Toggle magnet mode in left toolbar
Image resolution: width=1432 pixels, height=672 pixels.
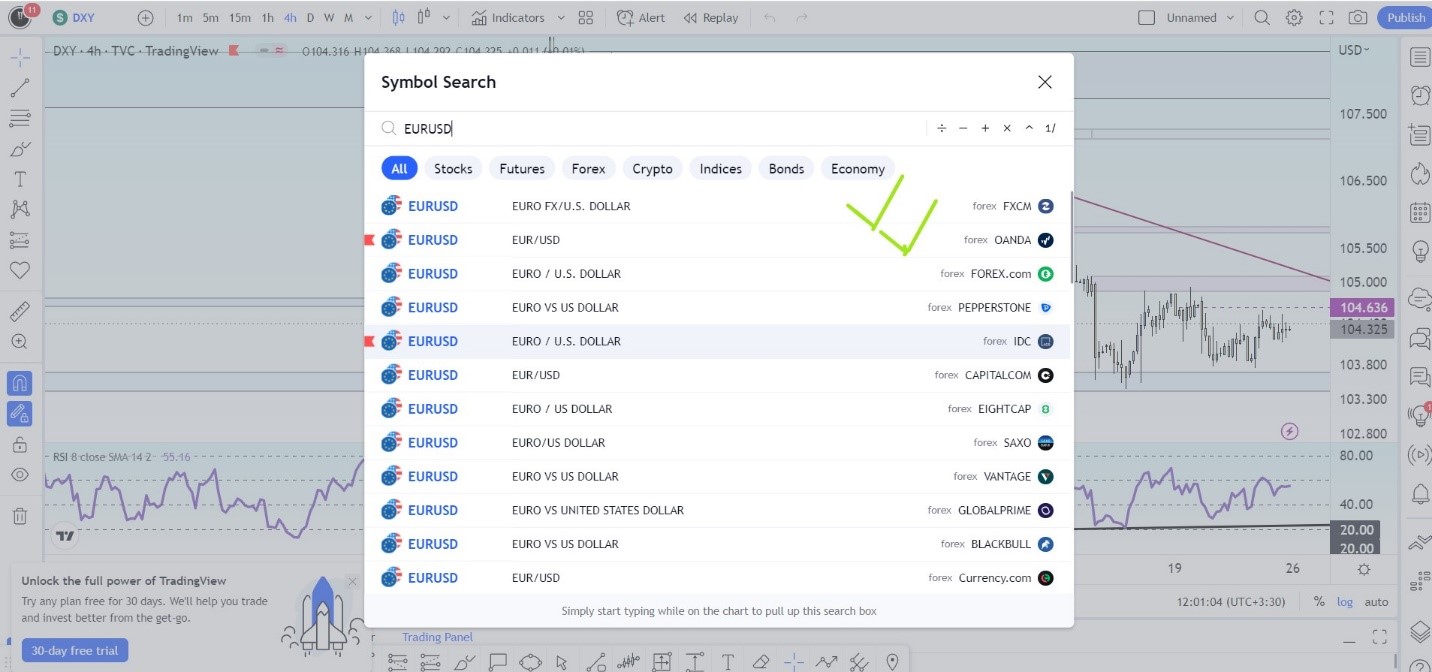(19, 383)
